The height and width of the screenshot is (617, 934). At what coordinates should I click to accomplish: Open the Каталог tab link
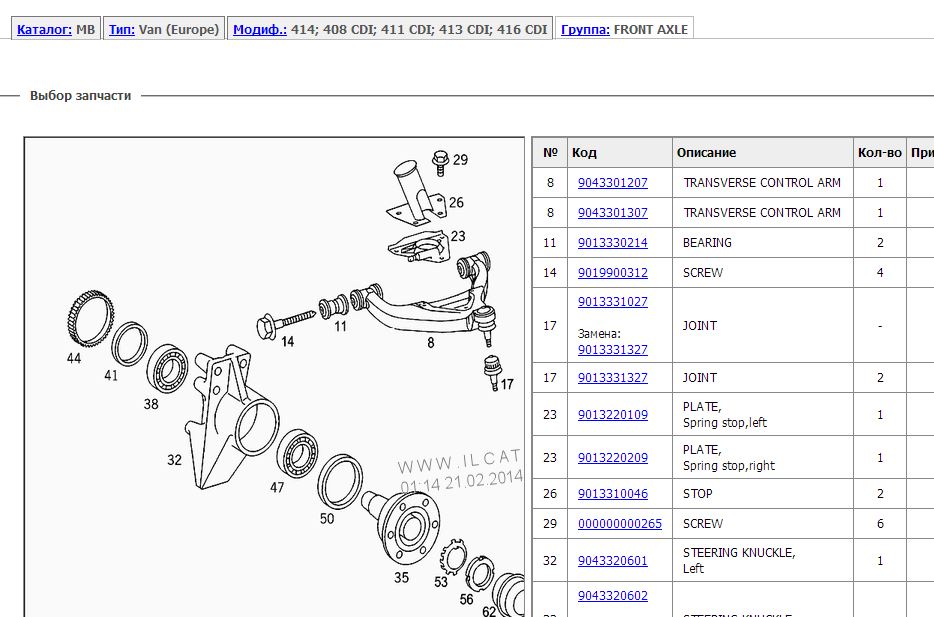(44, 30)
